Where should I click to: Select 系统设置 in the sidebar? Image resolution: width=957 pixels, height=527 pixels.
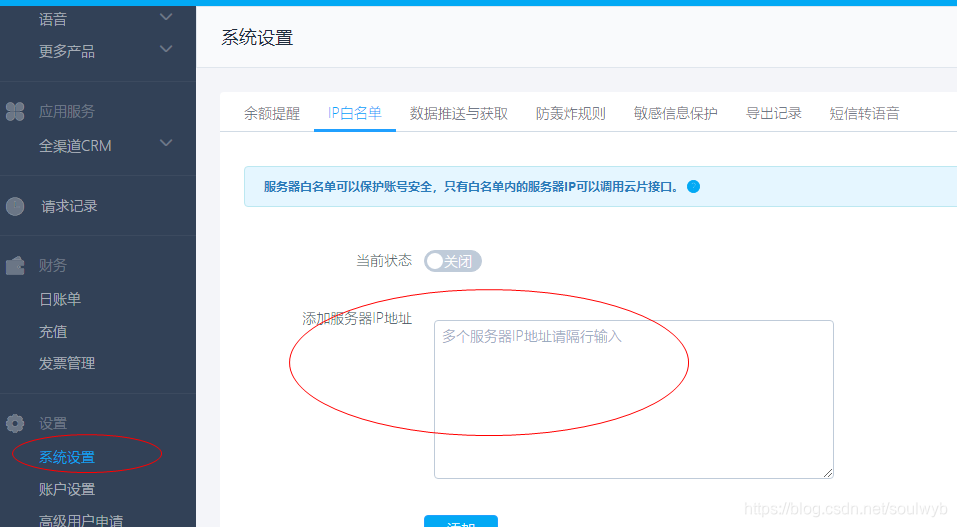[67, 457]
